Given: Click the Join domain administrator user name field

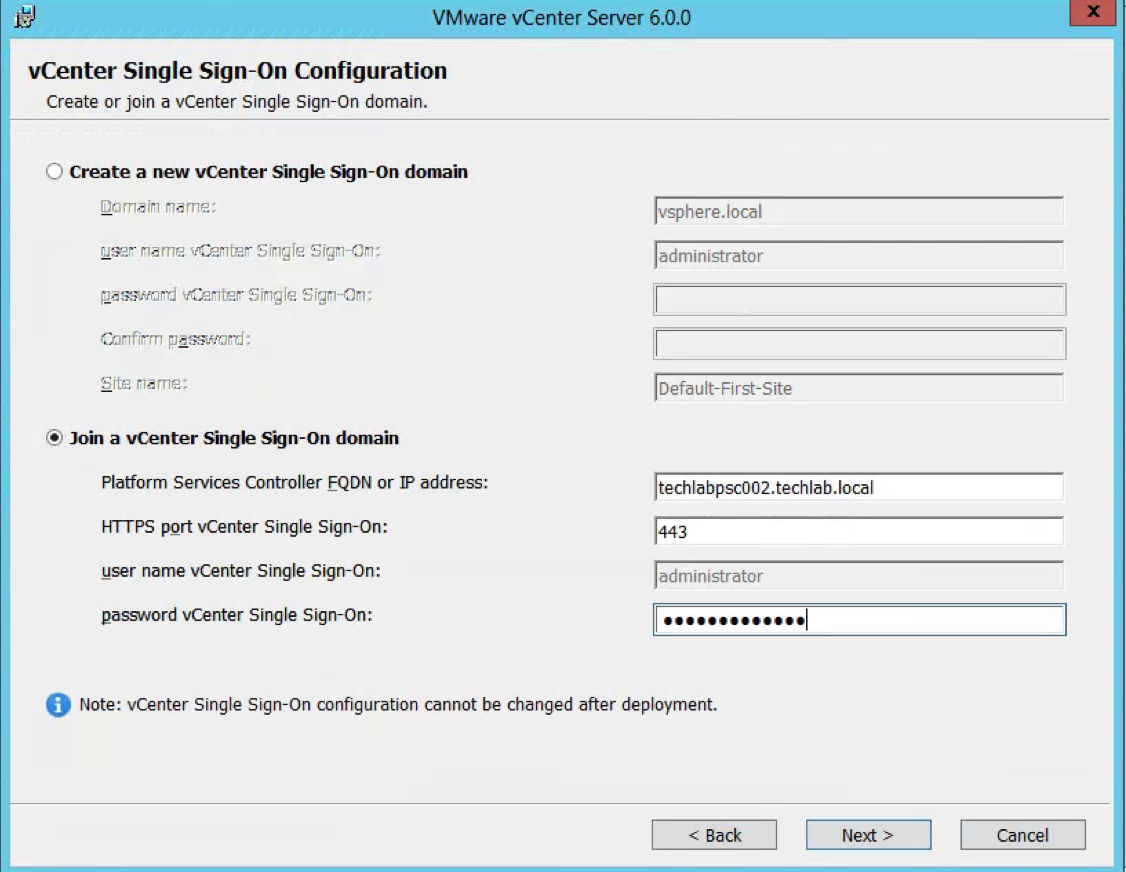Looking at the screenshot, I should [x=859, y=575].
